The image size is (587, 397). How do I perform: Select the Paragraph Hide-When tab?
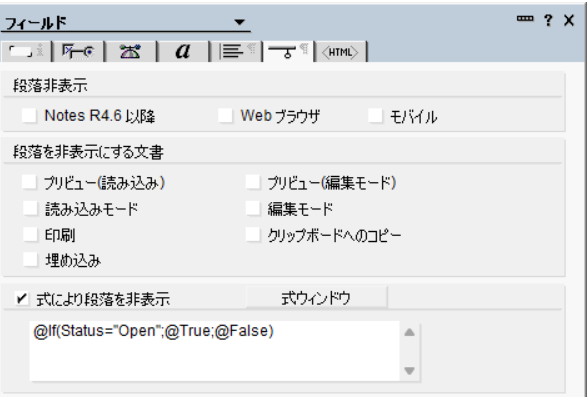pos(288,51)
